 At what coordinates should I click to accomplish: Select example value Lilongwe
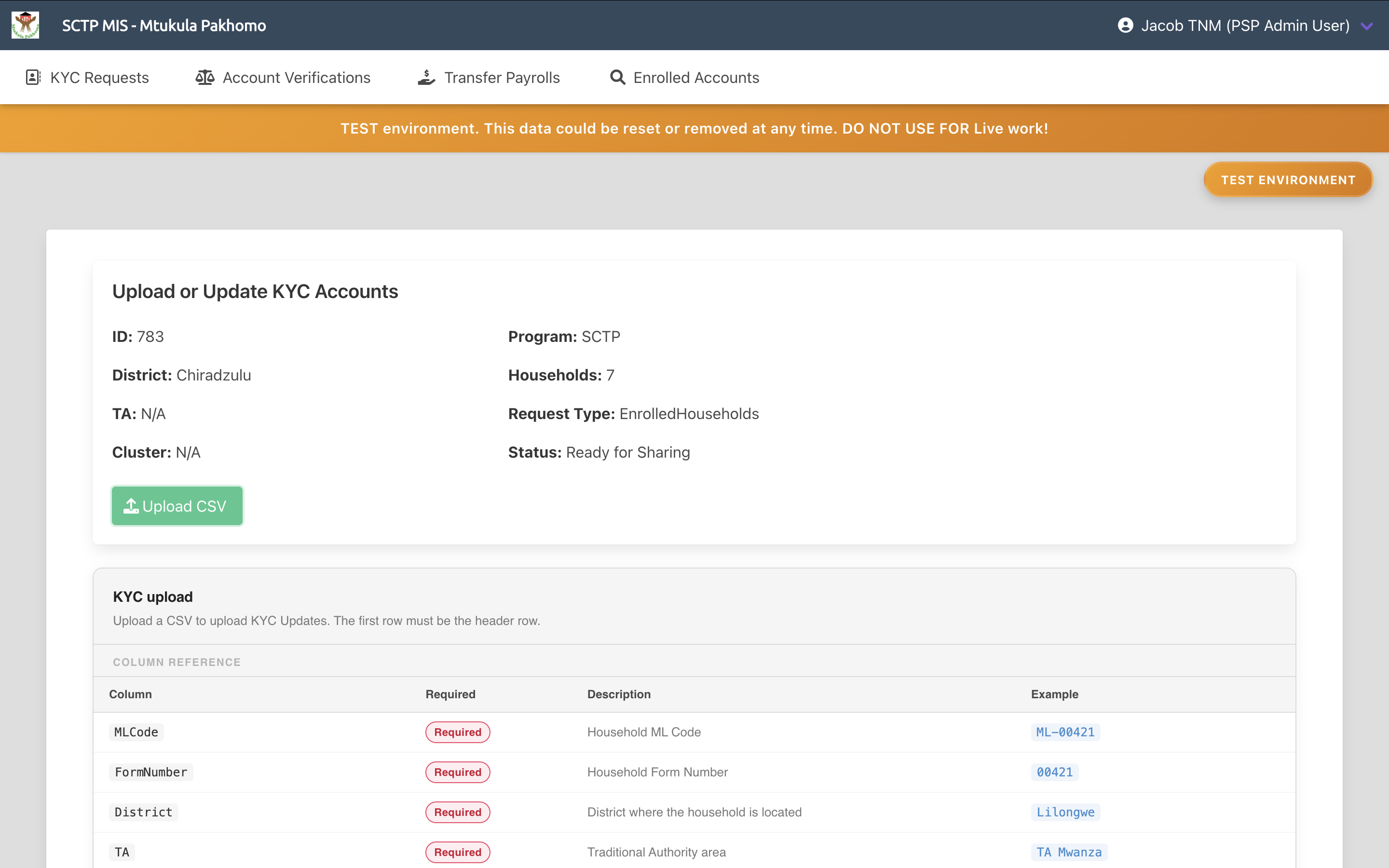(1065, 813)
